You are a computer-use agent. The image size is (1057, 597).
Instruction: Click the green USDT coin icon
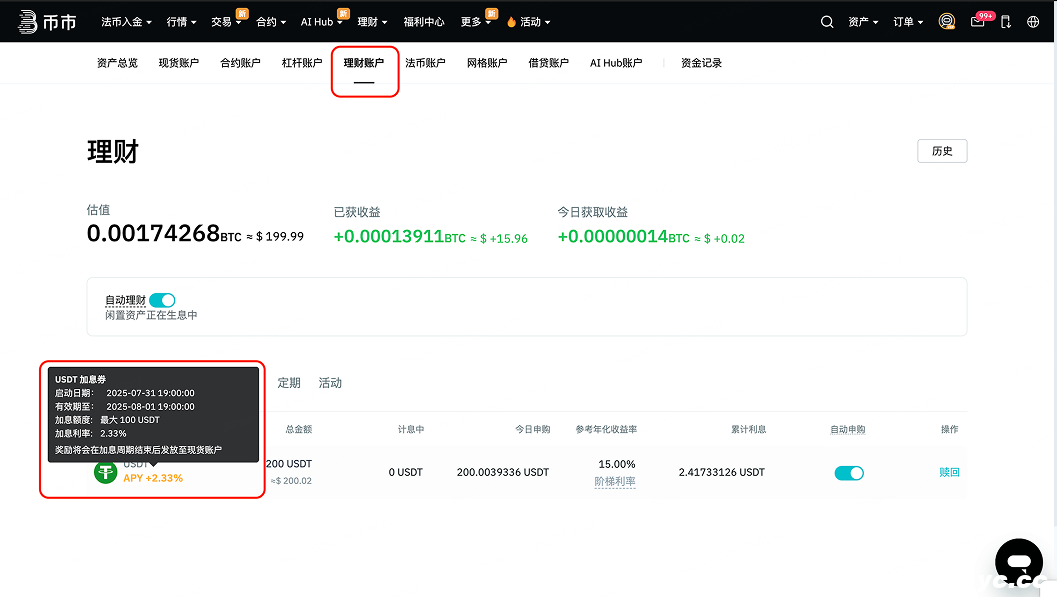click(x=106, y=472)
